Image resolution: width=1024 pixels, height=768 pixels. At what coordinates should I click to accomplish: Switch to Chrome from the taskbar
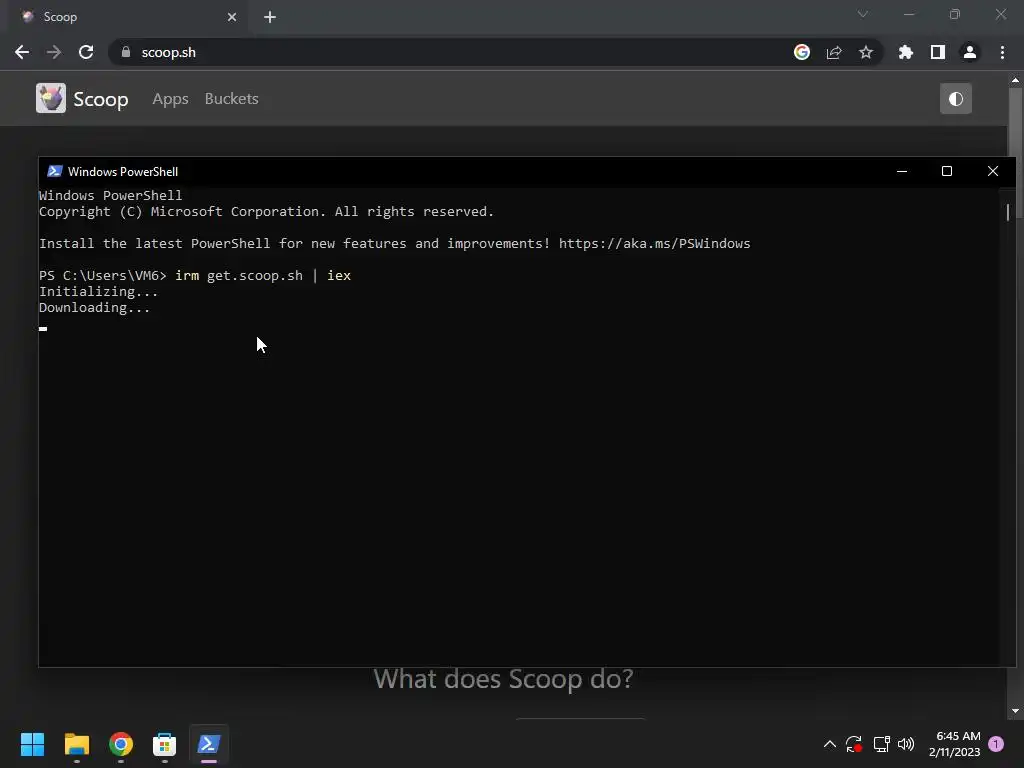pos(121,744)
